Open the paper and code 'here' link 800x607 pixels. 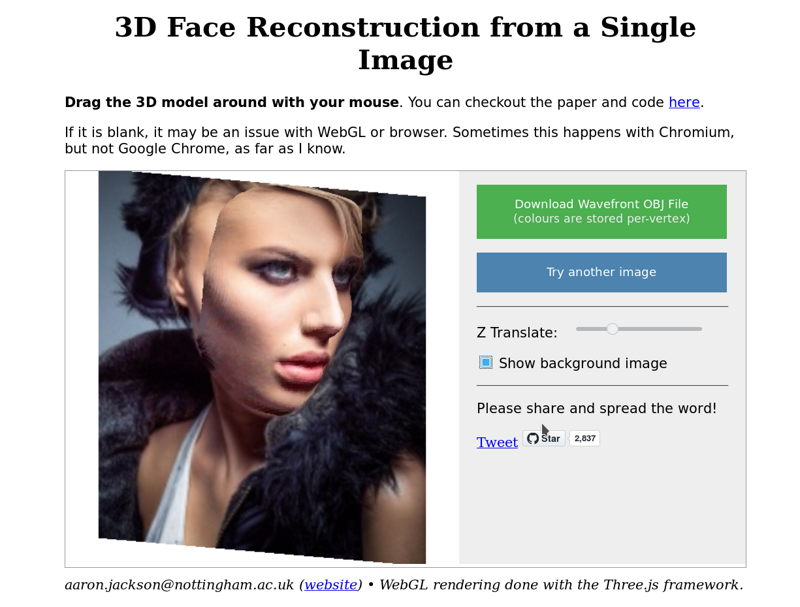pos(684,103)
